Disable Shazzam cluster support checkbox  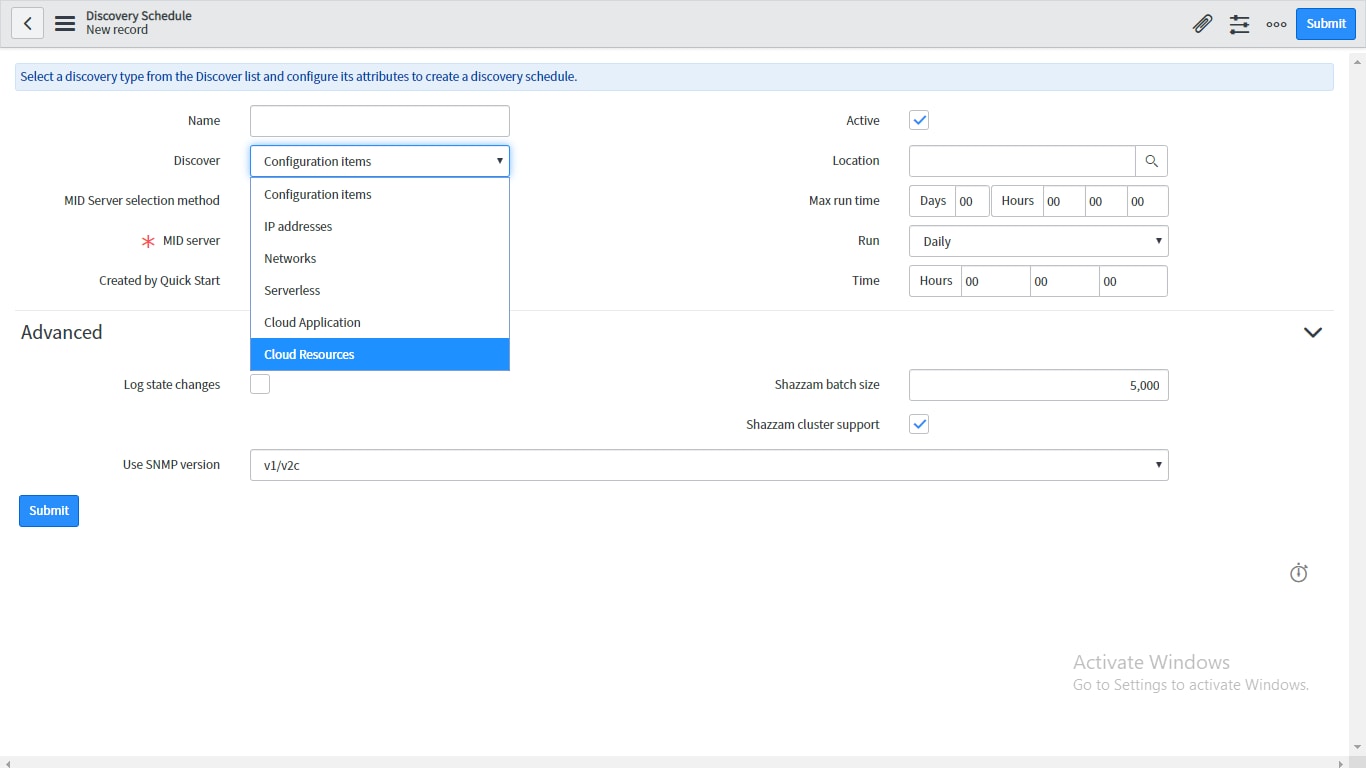point(919,424)
